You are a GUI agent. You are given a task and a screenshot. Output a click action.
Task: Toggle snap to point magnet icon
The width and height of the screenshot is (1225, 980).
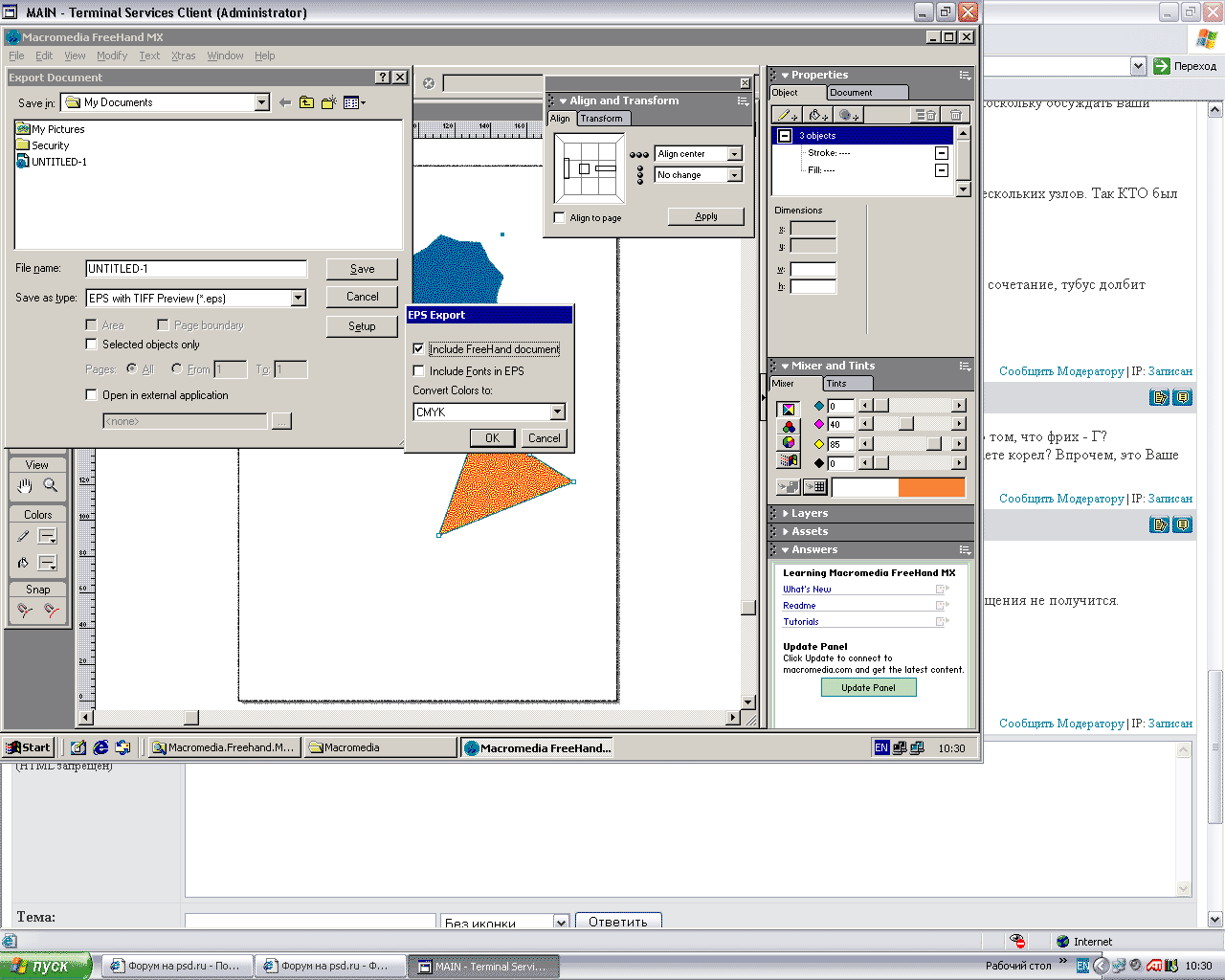click(x=25, y=610)
